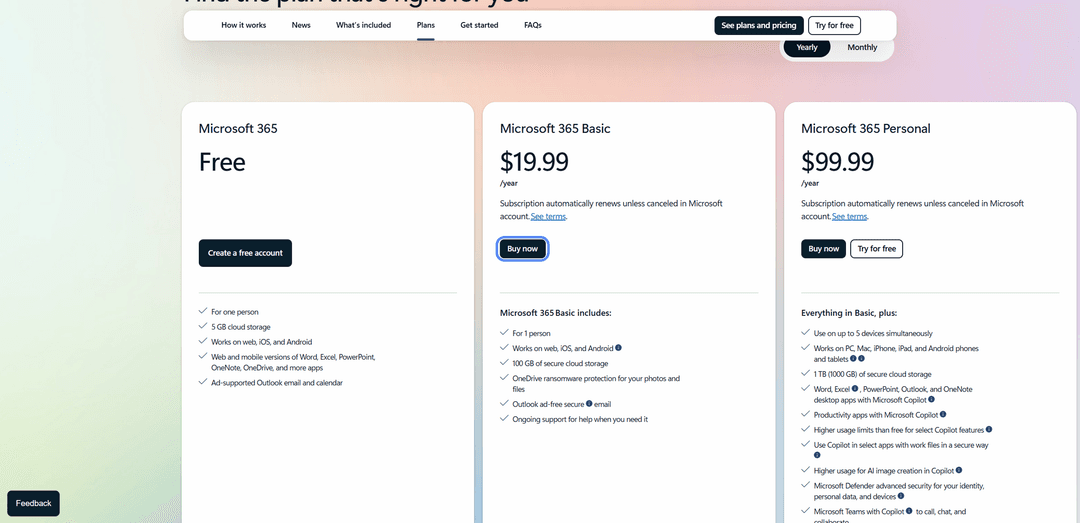Go to the Plans tab

[x=426, y=25]
